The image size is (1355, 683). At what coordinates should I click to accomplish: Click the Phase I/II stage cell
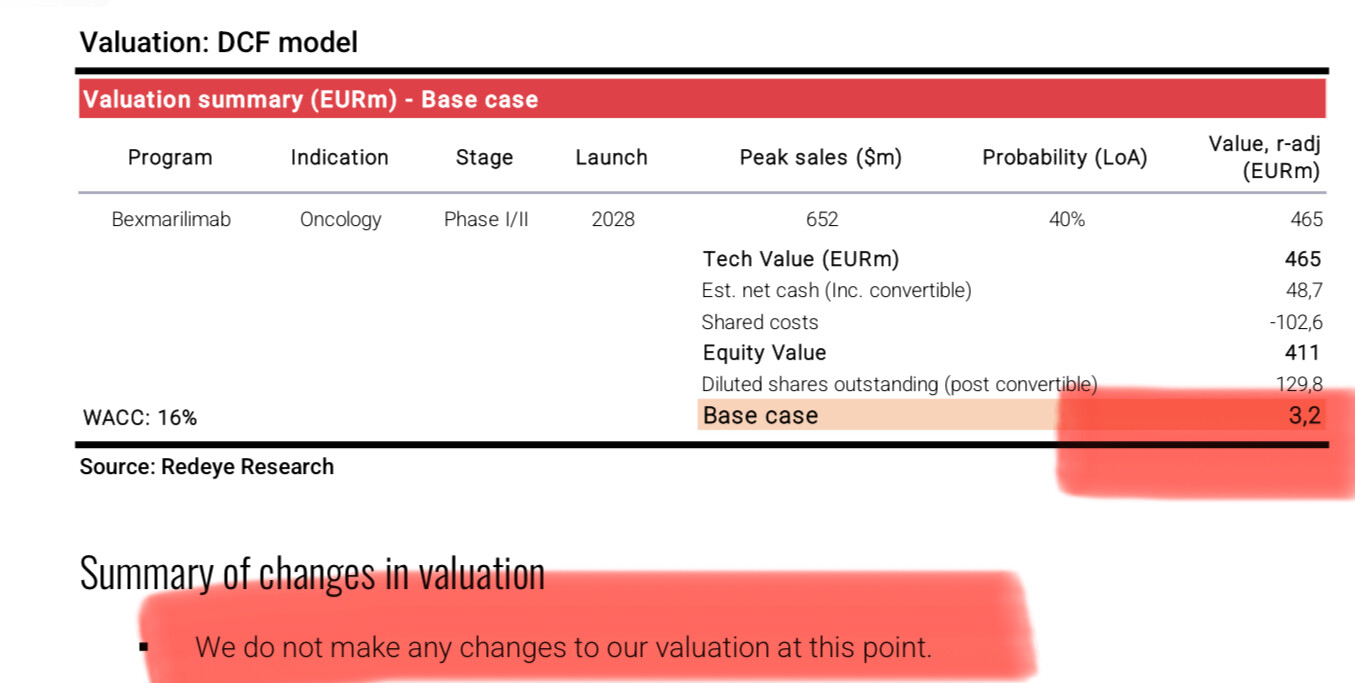click(486, 220)
